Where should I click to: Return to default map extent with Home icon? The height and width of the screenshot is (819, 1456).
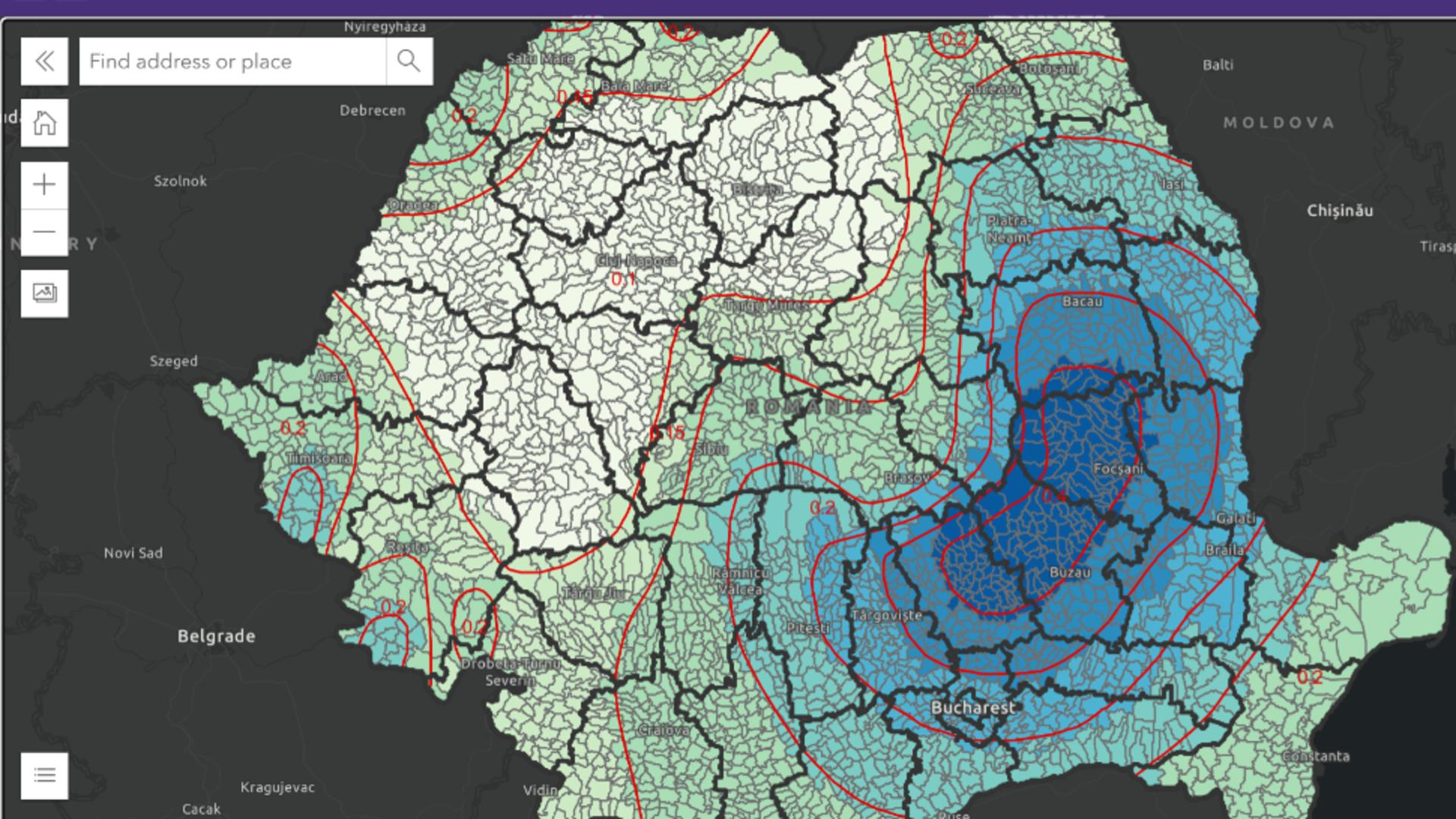(44, 123)
